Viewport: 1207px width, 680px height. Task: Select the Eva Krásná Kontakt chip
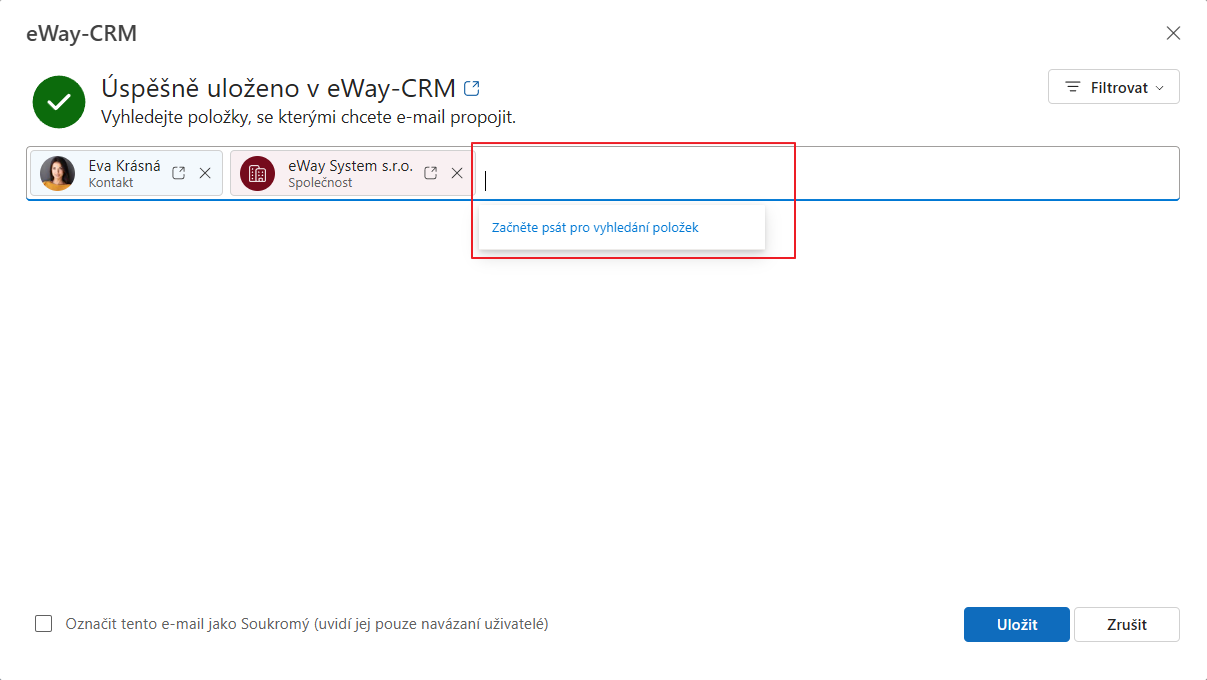tap(127, 173)
